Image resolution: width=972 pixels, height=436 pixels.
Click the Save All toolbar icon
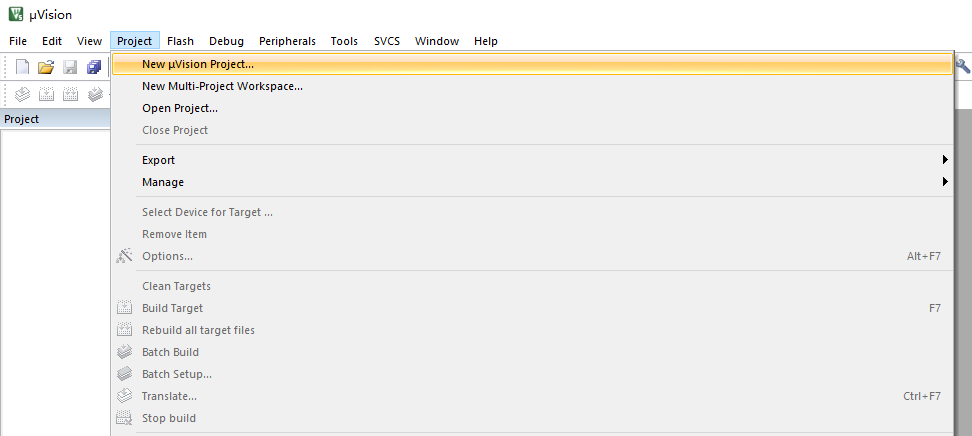tap(94, 67)
